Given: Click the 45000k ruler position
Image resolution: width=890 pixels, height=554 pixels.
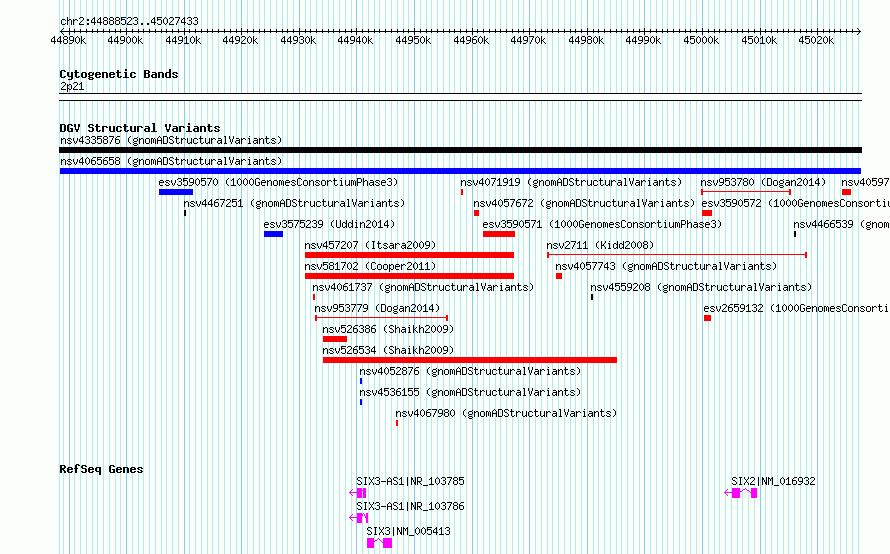Looking at the screenshot, I should tap(701, 40).
